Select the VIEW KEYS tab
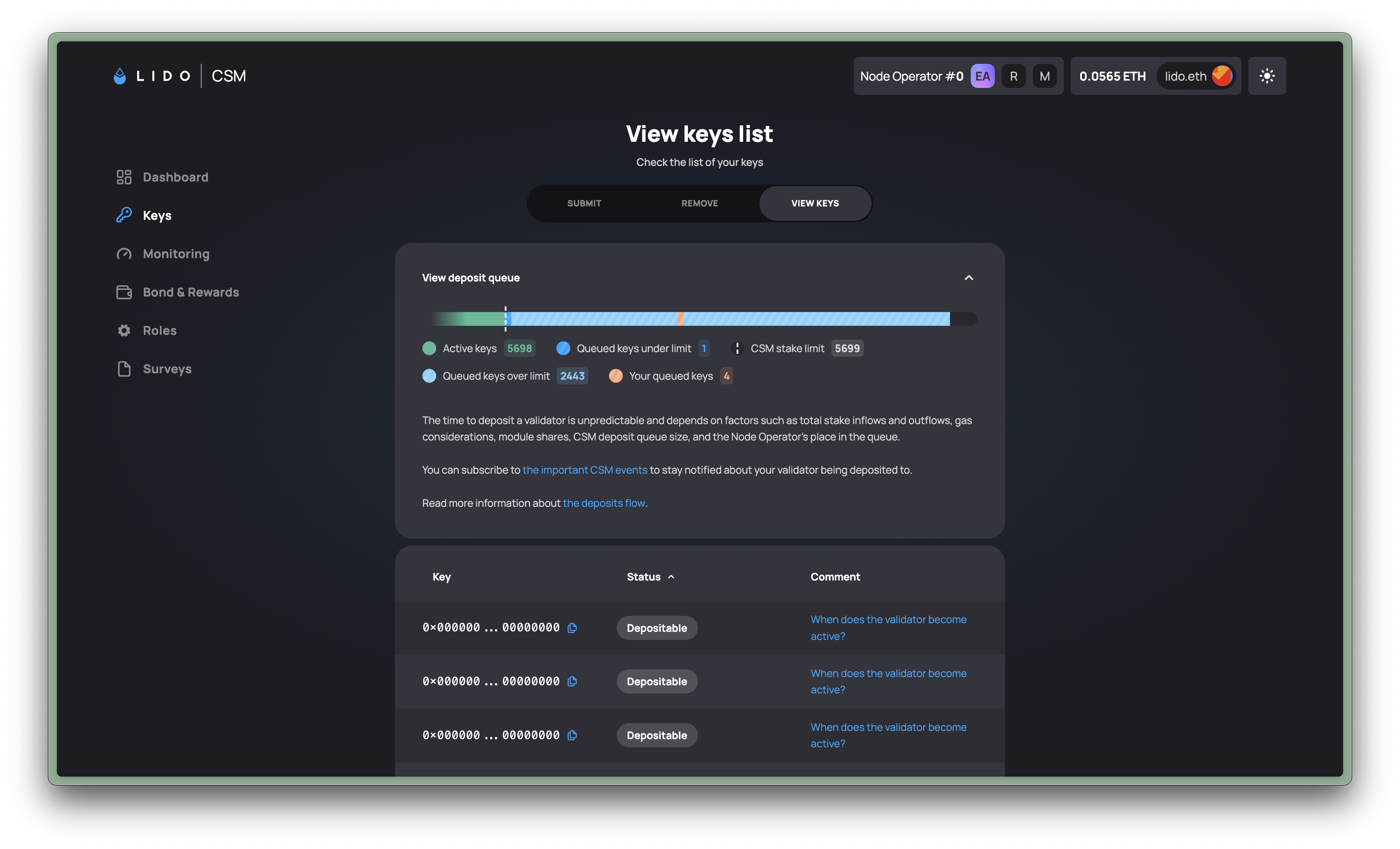The height and width of the screenshot is (849, 1400). tap(815, 203)
